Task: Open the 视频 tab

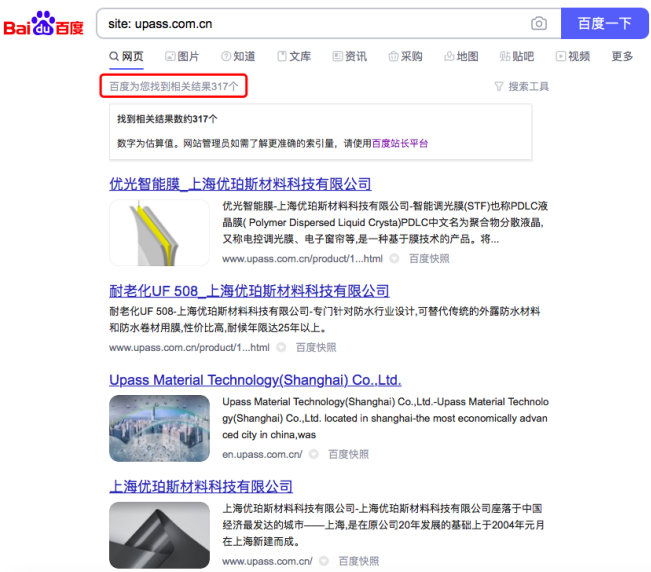Action: [x=573, y=56]
